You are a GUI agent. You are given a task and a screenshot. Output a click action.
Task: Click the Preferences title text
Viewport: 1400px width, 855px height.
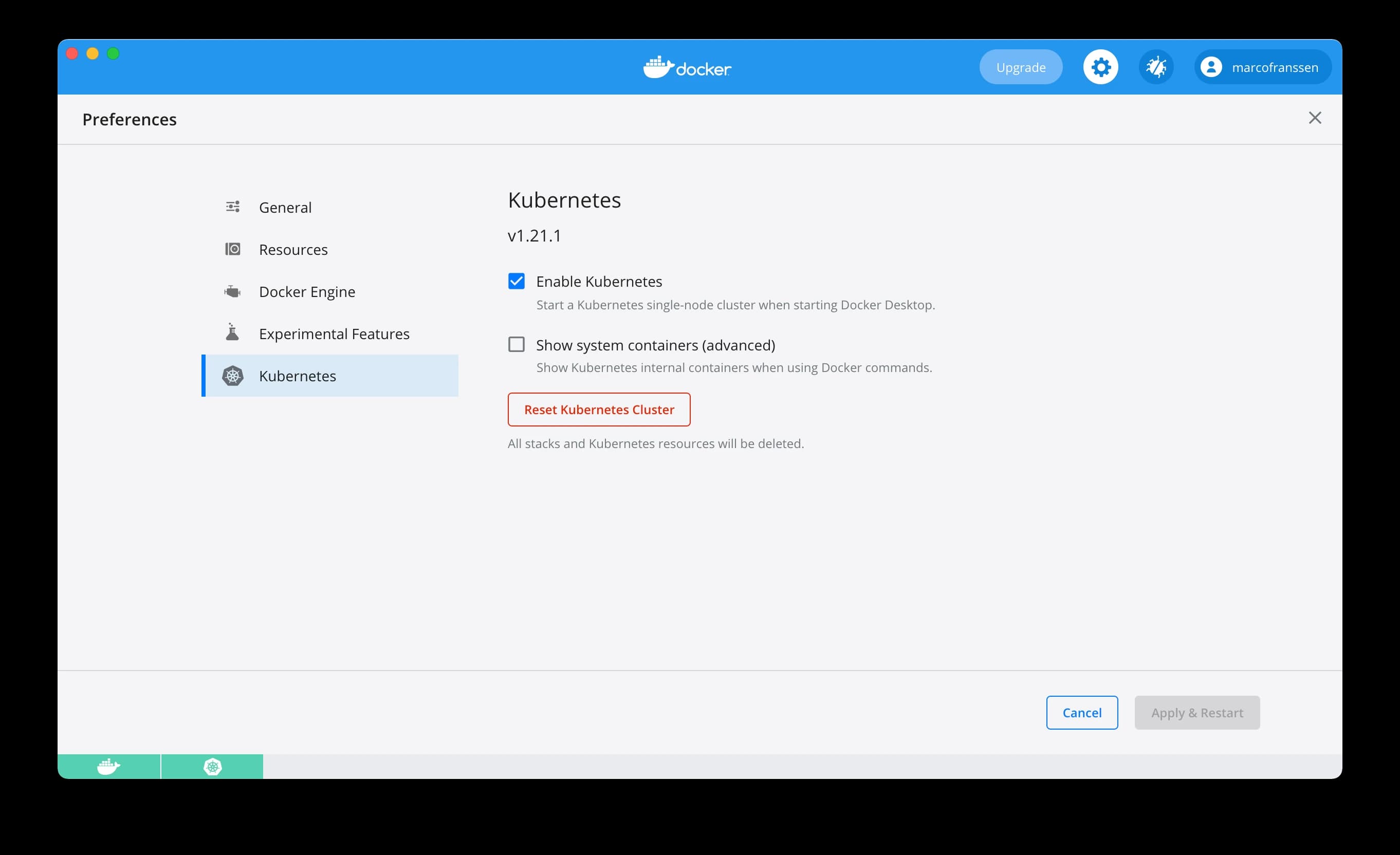pos(130,119)
